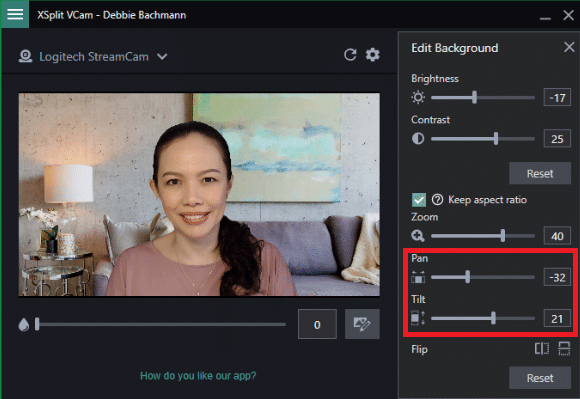This screenshot has width=580, height=399.
Task: Flip background horizontally
Action: pos(542,348)
